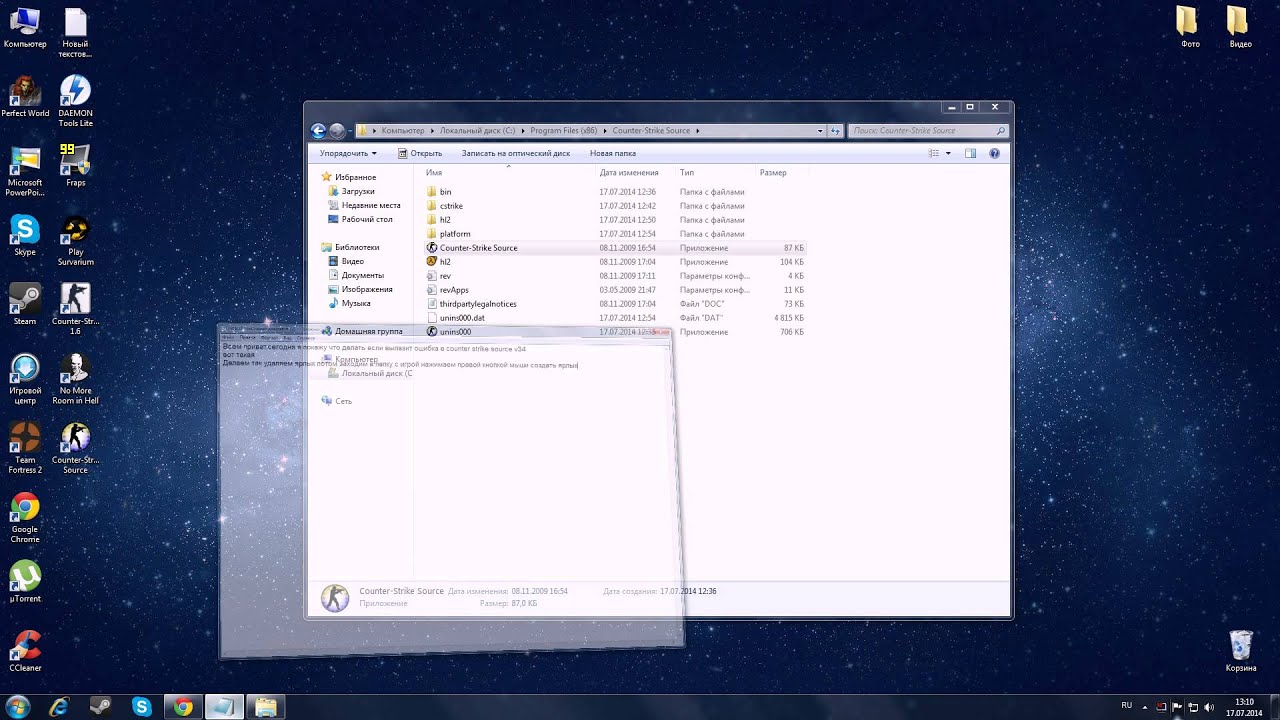
Task: Launch DAEMON Tools Lite from the desktop
Action: click(x=75, y=102)
